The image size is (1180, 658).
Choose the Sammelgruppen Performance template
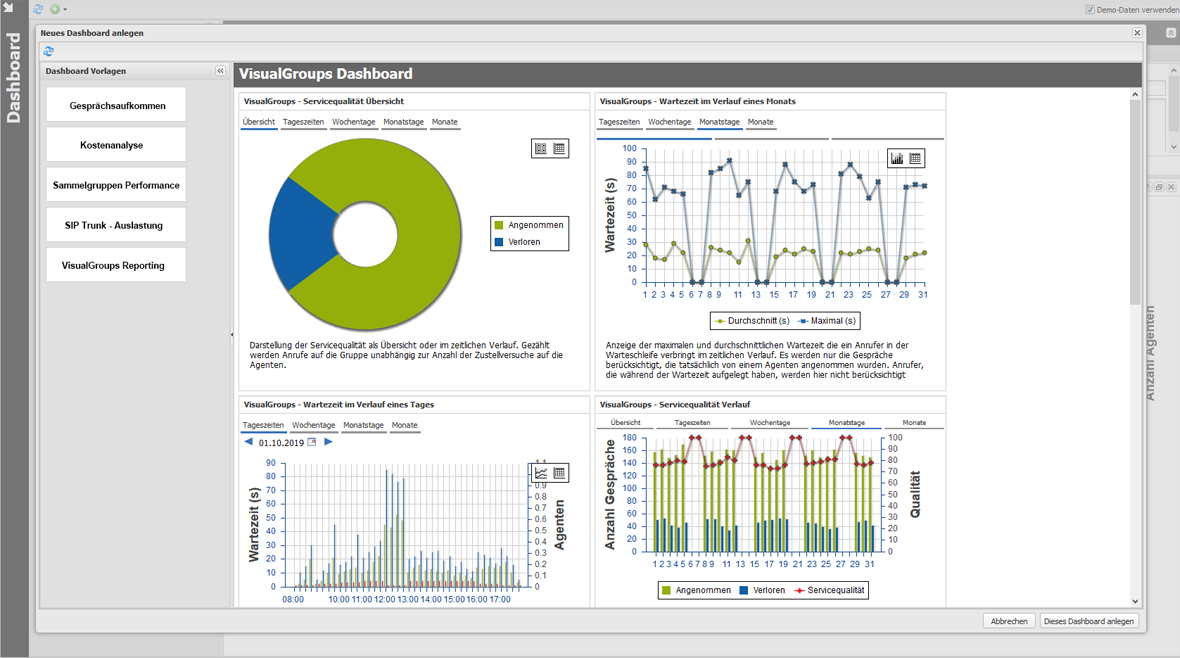[116, 184]
